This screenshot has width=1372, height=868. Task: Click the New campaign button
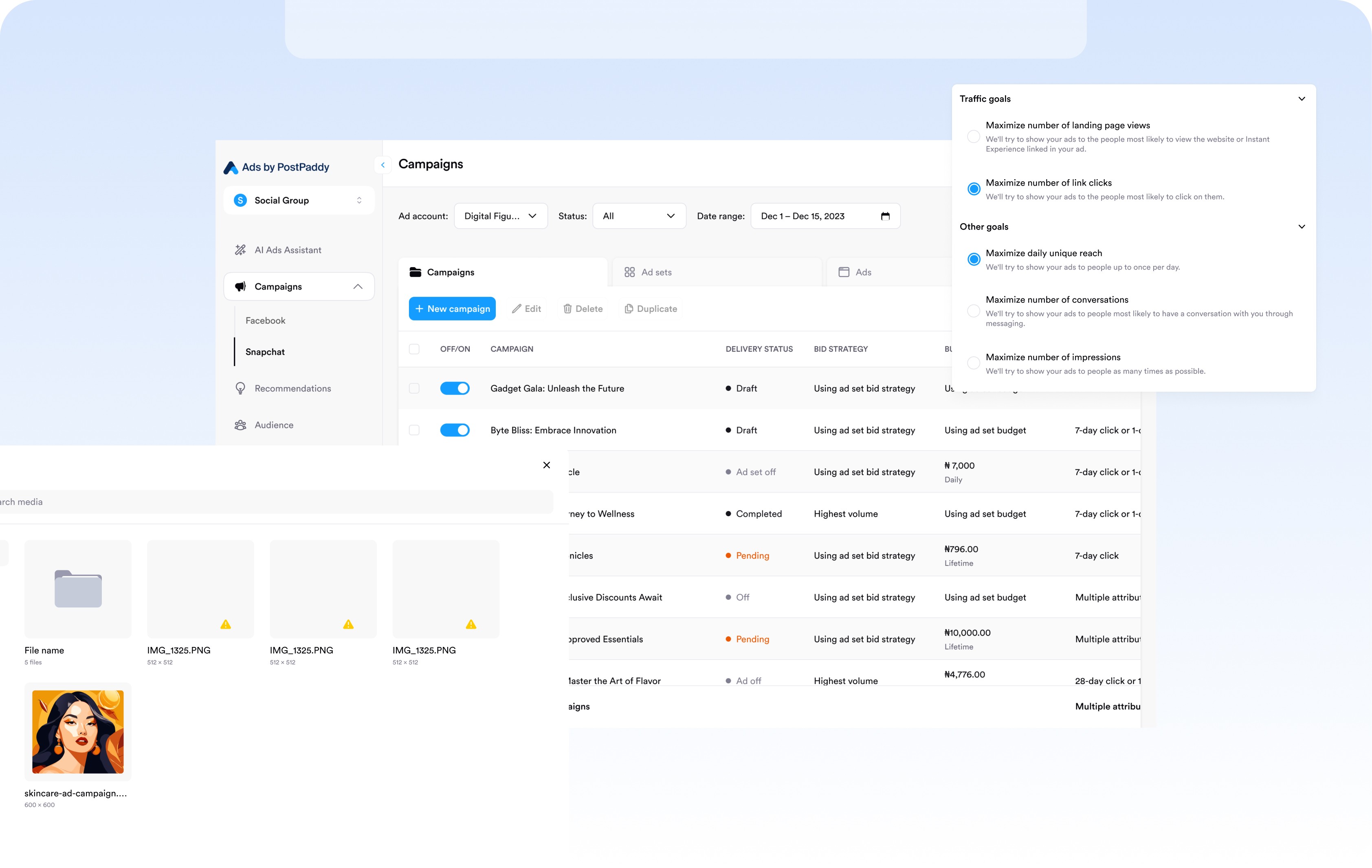[453, 309]
